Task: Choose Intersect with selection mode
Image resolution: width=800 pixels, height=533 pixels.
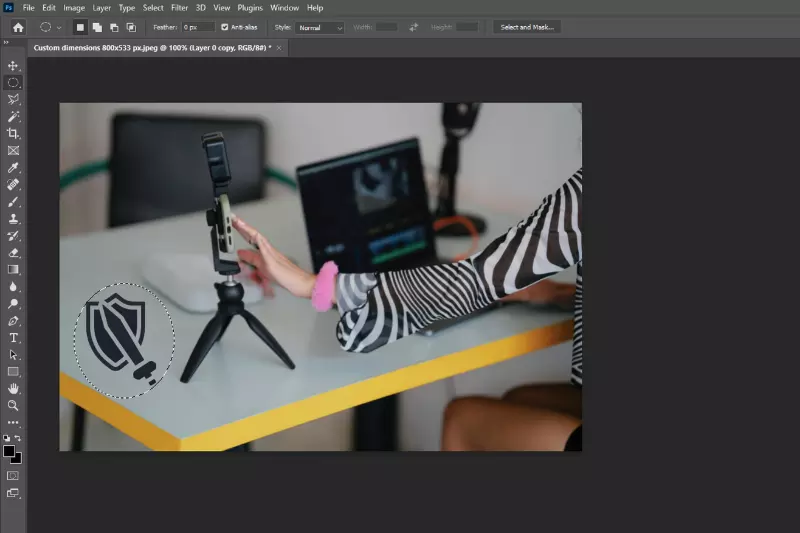Action: [x=131, y=28]
